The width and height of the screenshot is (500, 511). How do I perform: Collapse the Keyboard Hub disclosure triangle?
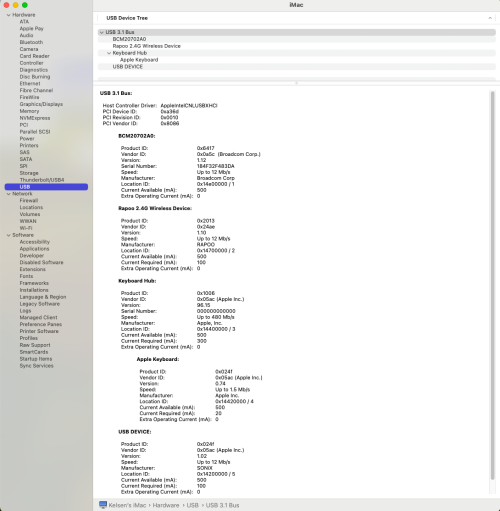pyautogui.click(x=109, y=53)
